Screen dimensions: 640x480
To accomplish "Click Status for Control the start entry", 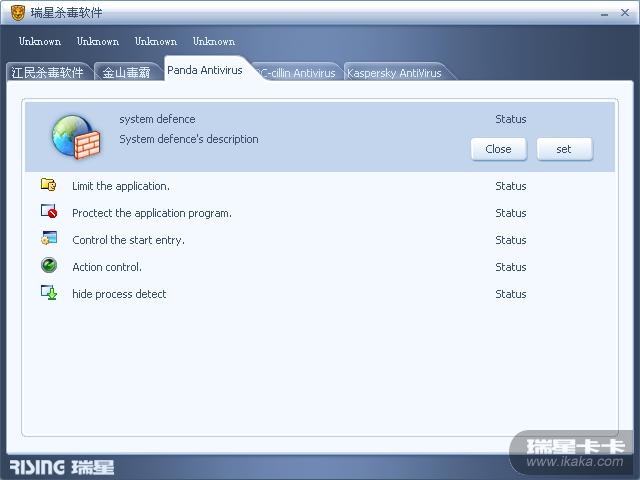I will point(511,240).
